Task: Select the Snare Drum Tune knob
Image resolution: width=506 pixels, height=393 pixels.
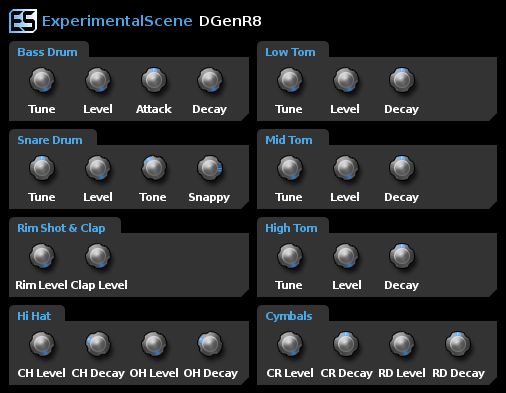Action: pos(42,168)
